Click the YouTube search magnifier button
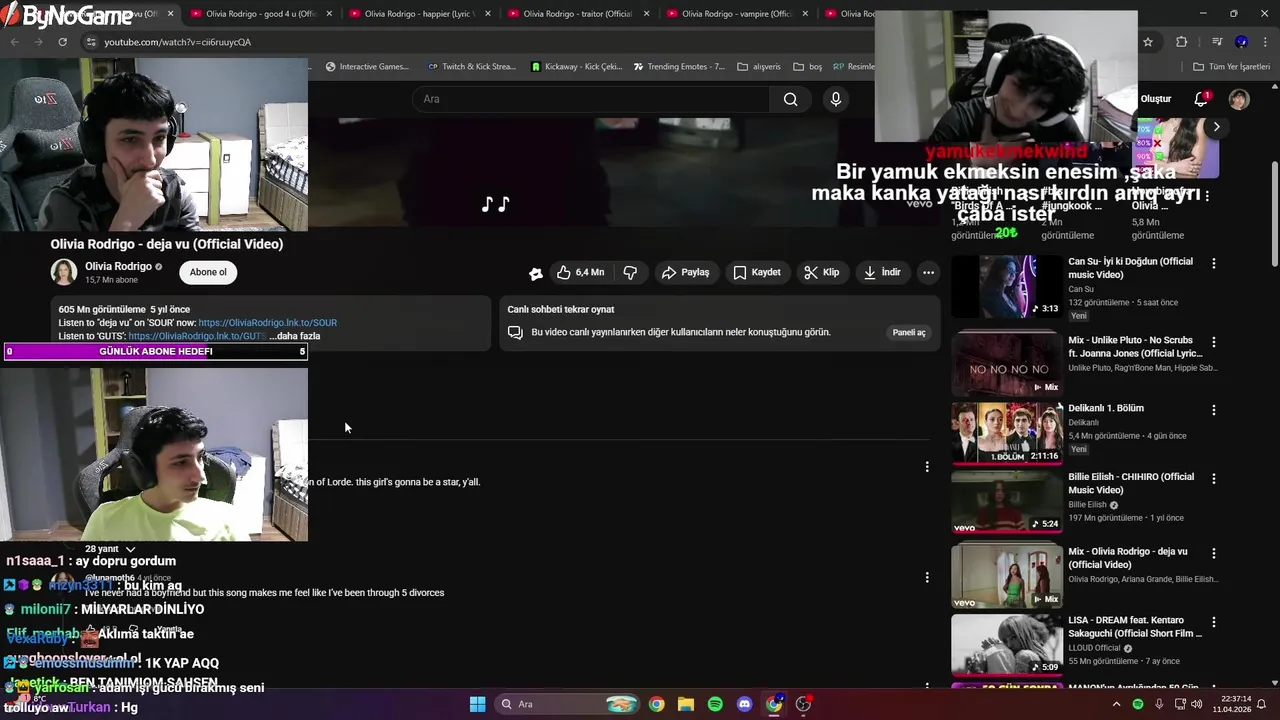Viewport: 1280px width, 720px height. point(791,99)
